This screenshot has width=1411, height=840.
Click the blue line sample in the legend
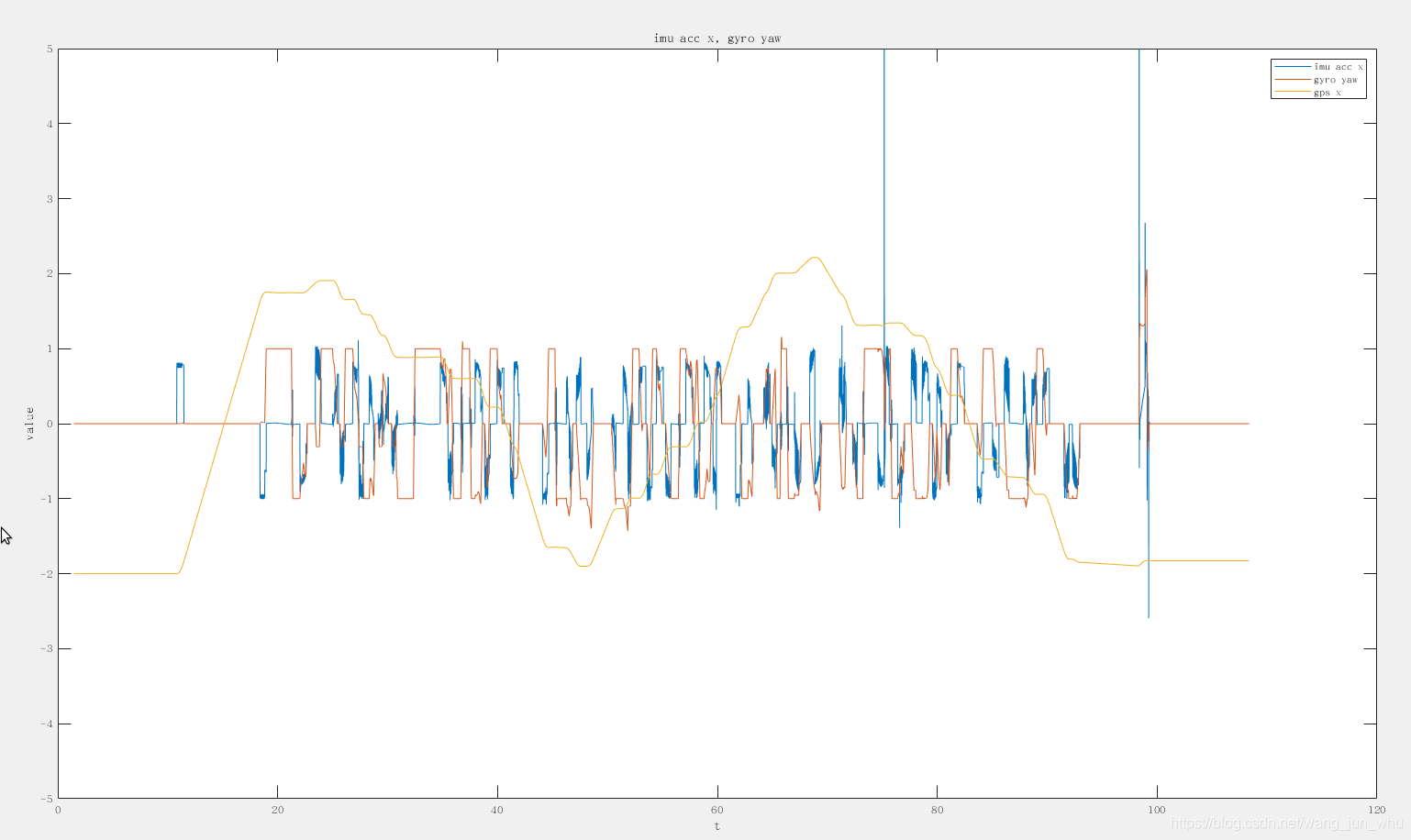(x=1293, y=67)
